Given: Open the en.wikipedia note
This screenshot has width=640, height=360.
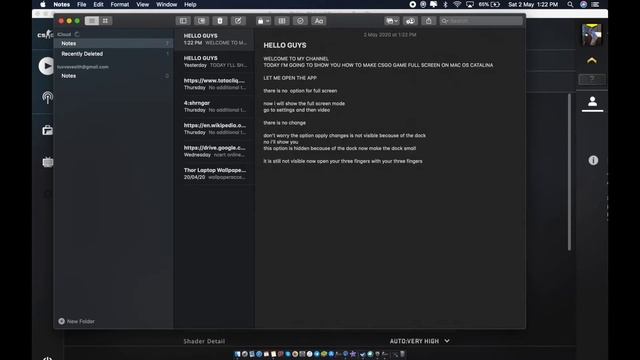Looking at the screenshot, I should point(214,129).
